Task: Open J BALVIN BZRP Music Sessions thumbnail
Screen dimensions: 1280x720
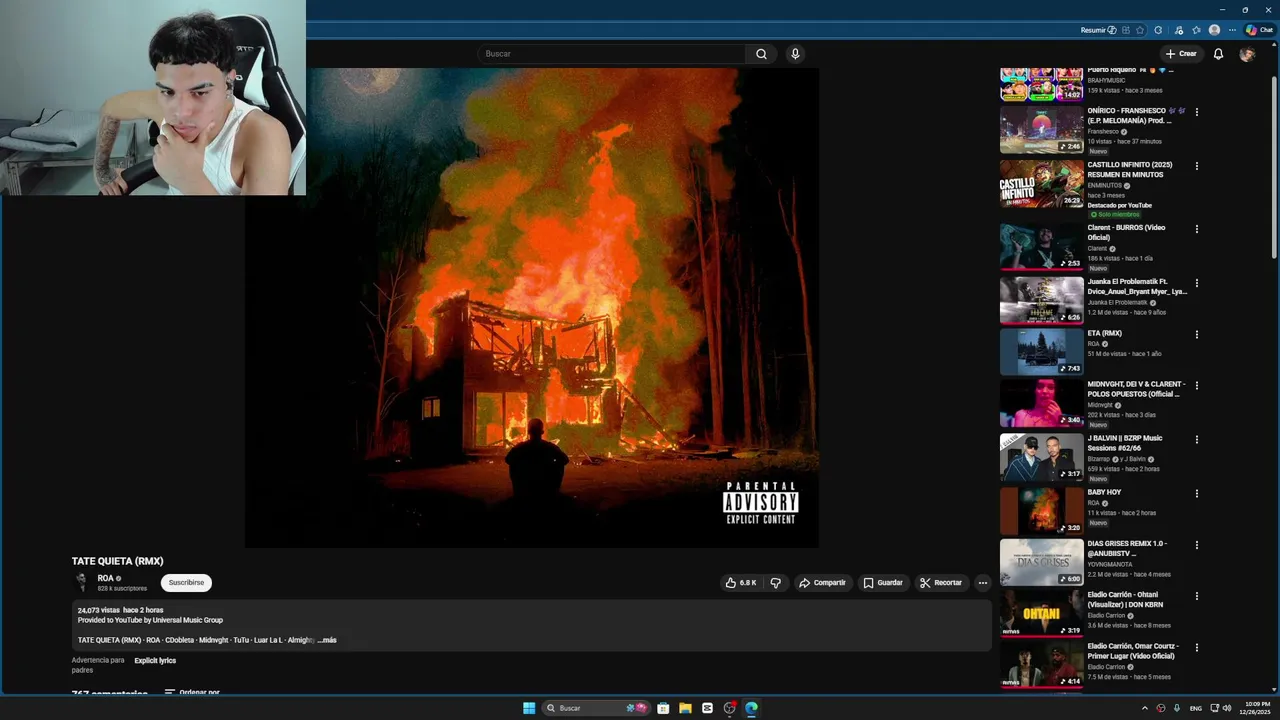Action: [1041, 456]
